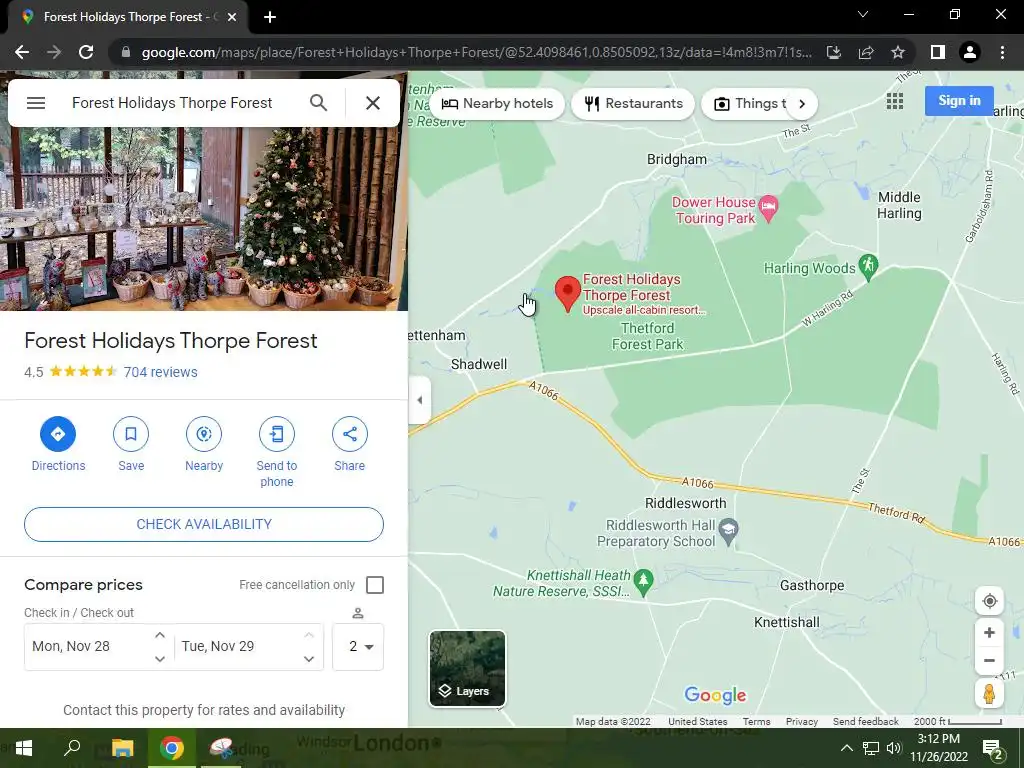Click the Sign in button
The height and width of the screenshot is (768, 1024).
point(959,101)
